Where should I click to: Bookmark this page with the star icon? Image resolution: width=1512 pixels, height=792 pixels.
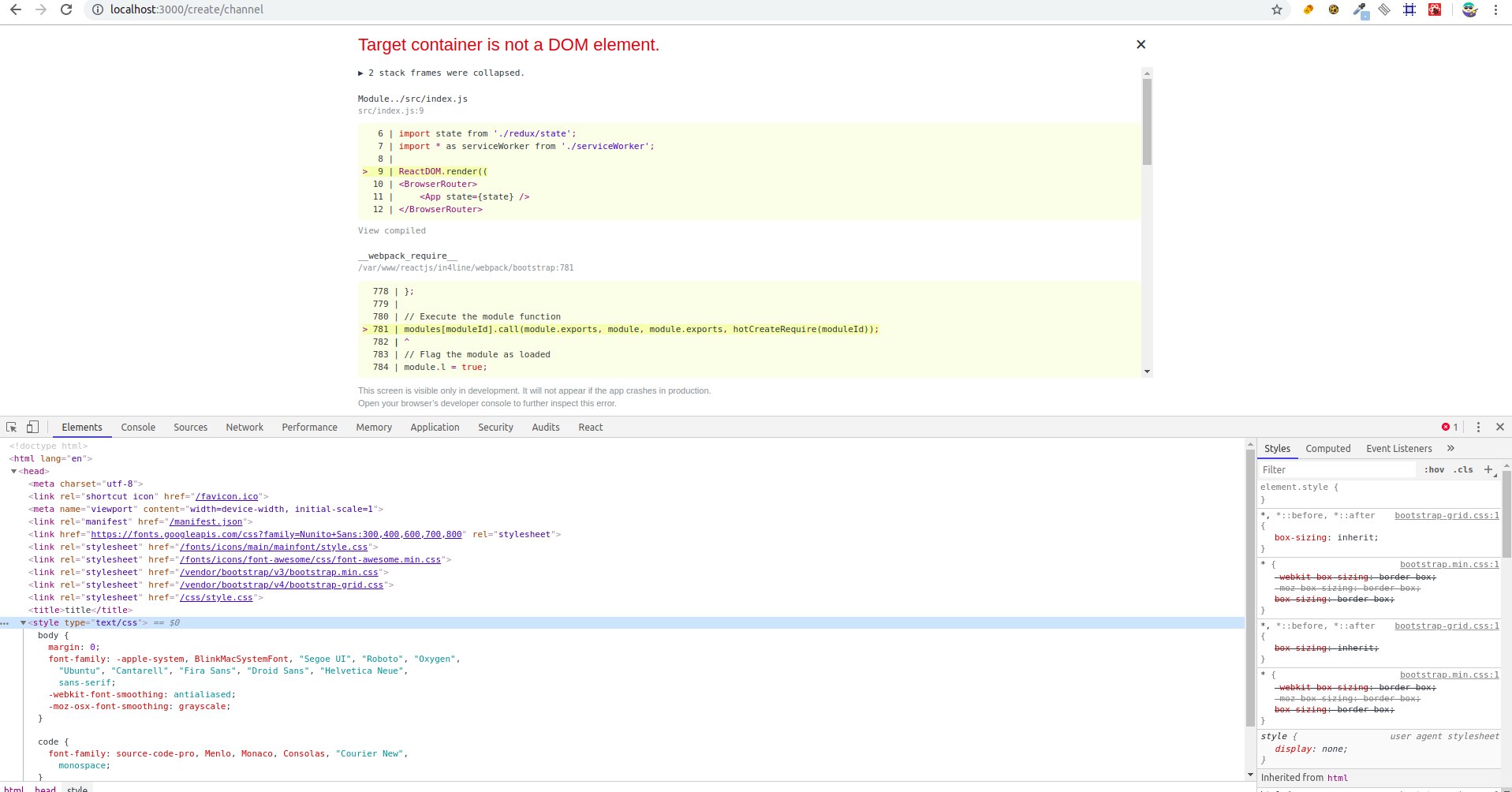click(x=1277, y=9)
